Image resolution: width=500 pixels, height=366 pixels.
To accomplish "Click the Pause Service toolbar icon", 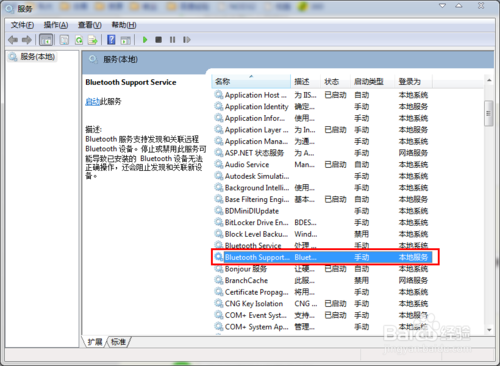I will (172, 40).
